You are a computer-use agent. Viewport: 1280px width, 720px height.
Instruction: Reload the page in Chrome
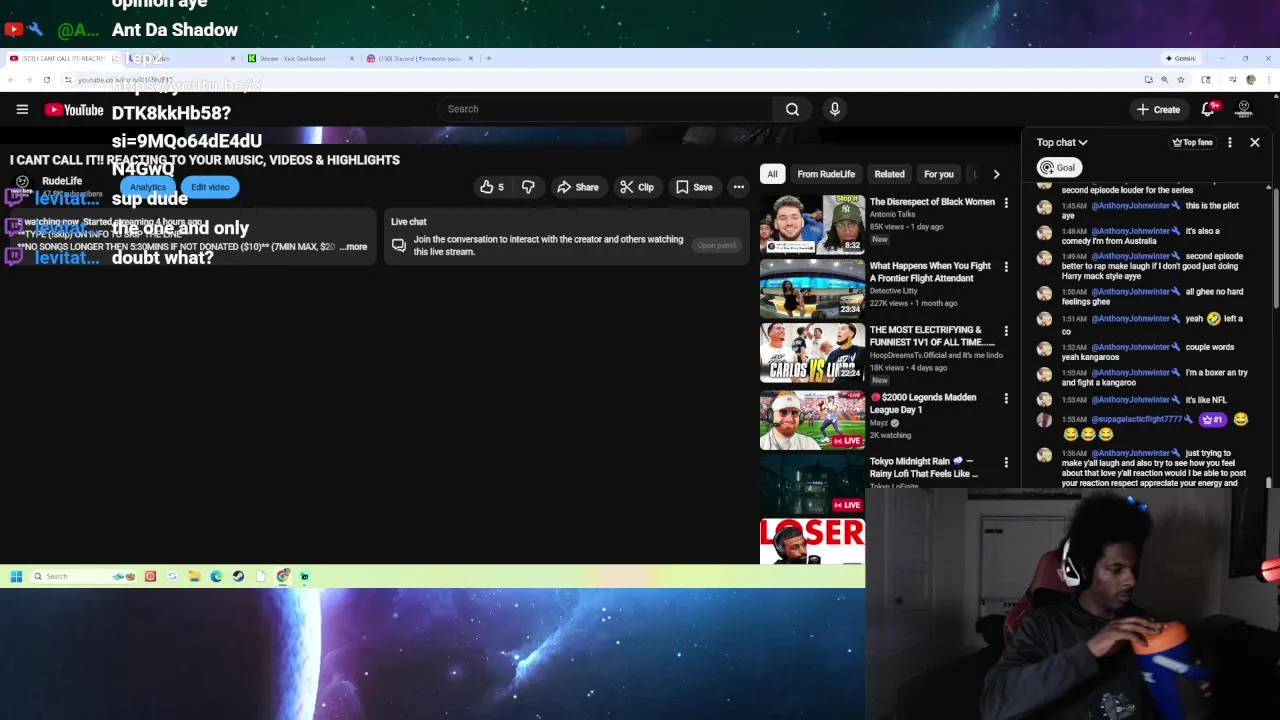tap(46, 80)
